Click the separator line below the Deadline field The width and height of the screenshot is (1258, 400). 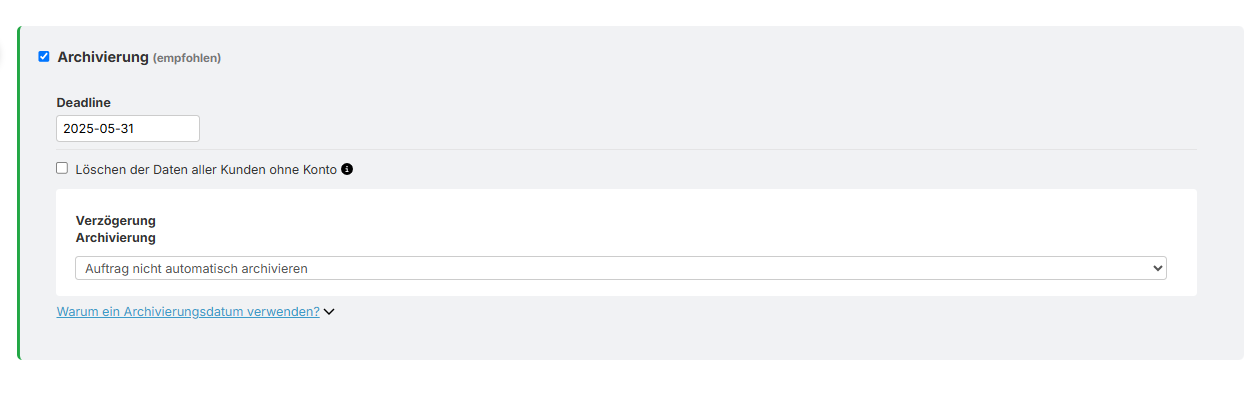[626, 150]
